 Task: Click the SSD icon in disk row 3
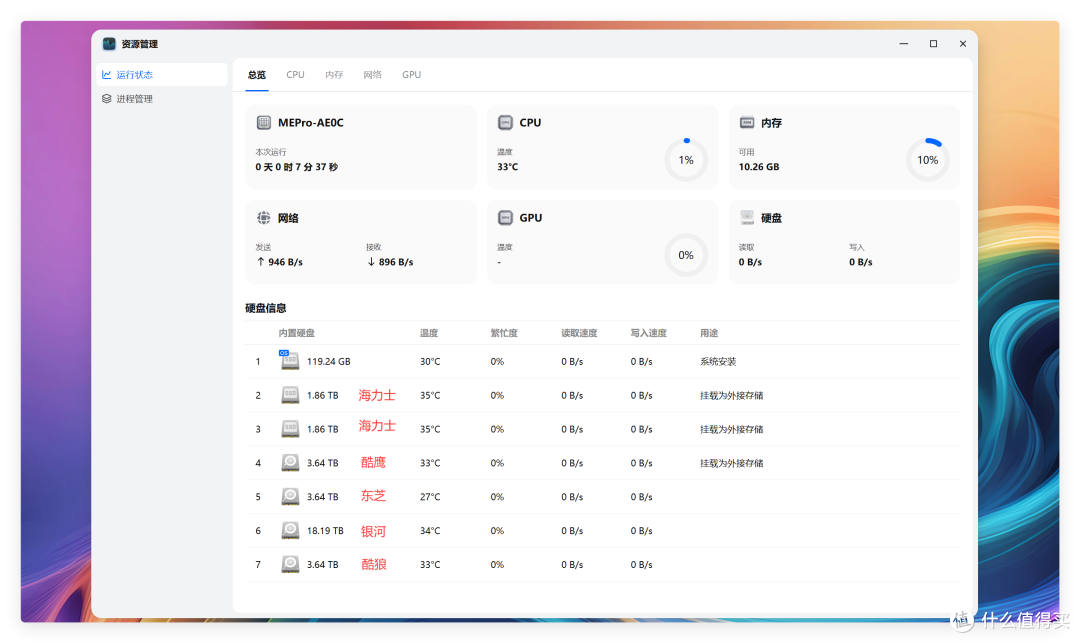tap(290, 429)
